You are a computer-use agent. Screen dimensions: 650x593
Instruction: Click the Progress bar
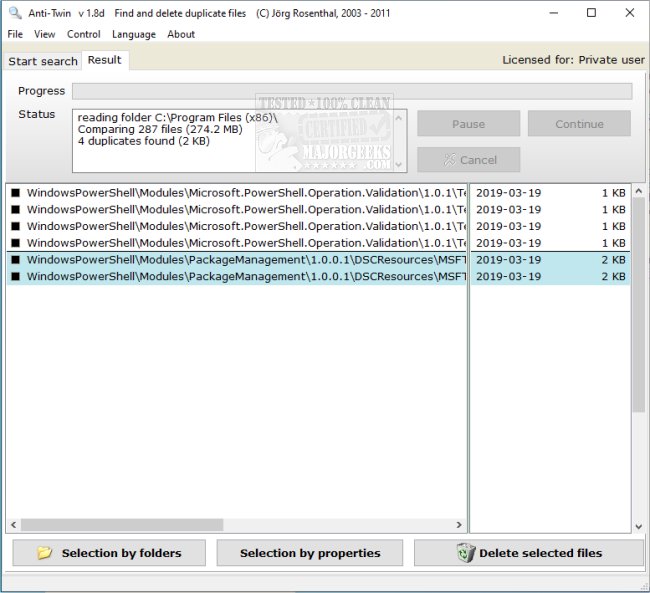352,91
